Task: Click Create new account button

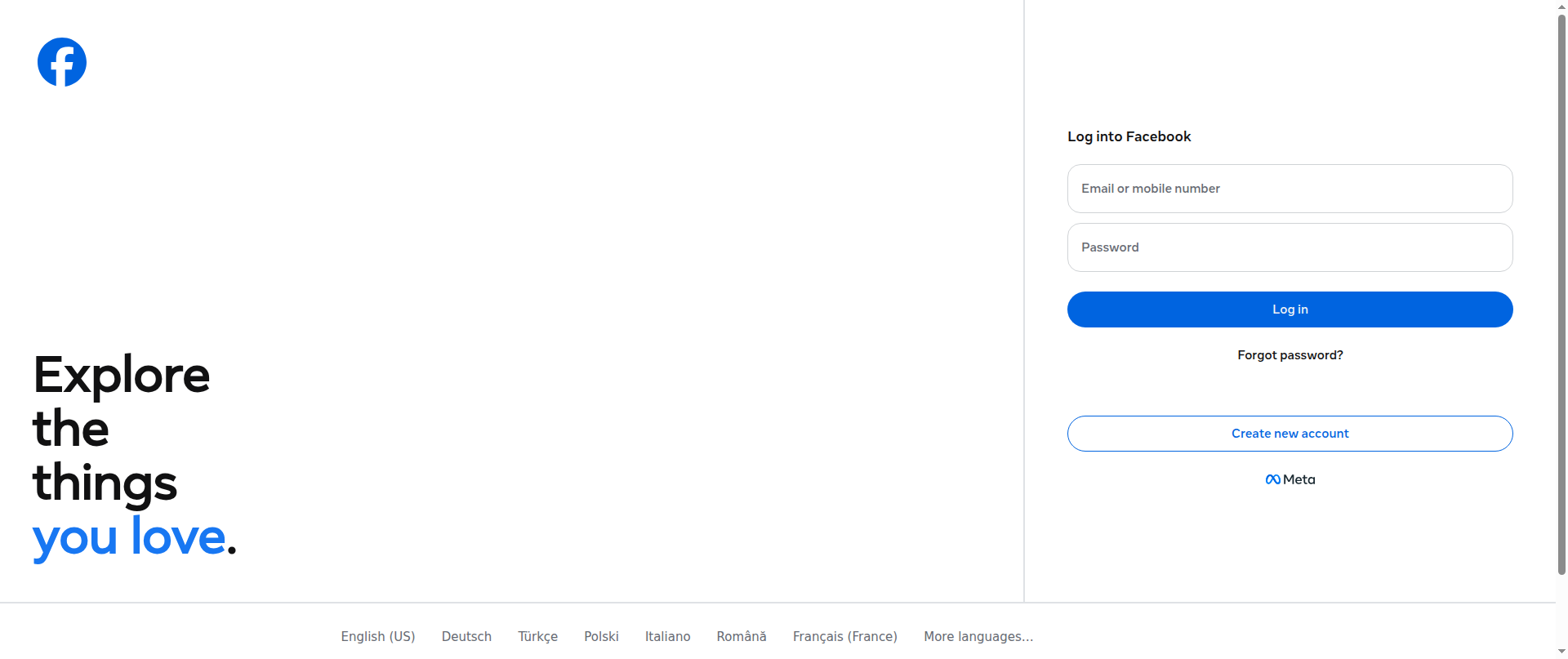Action: [1290, 434]
